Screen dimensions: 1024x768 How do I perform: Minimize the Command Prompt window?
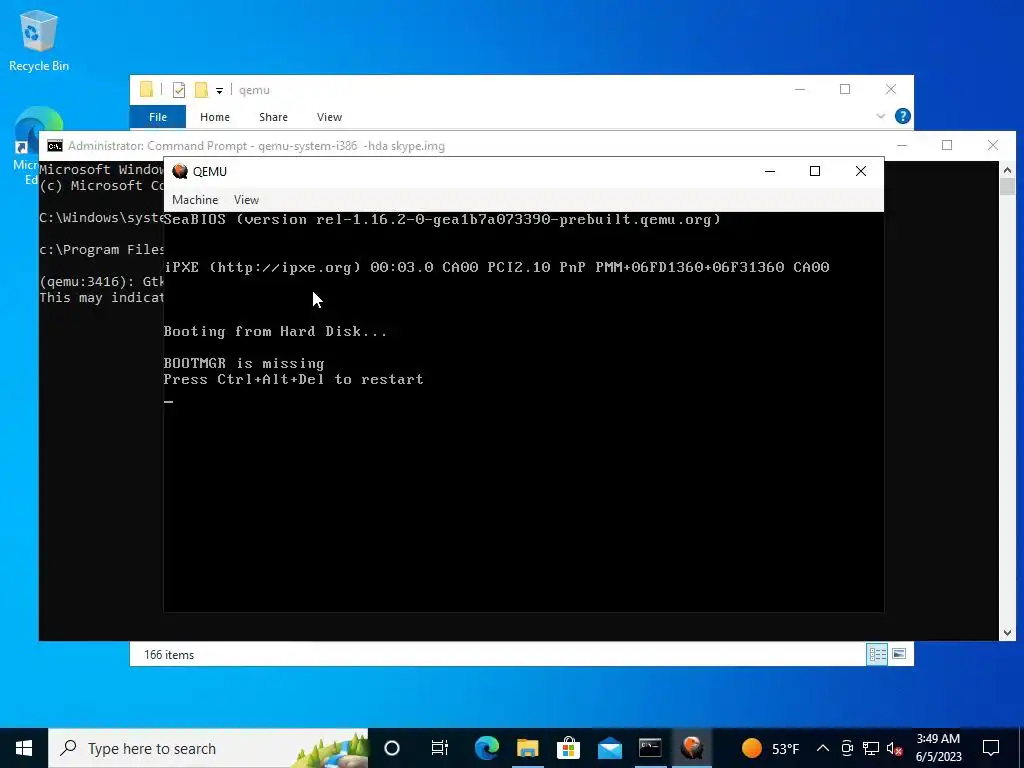(902, 145)
